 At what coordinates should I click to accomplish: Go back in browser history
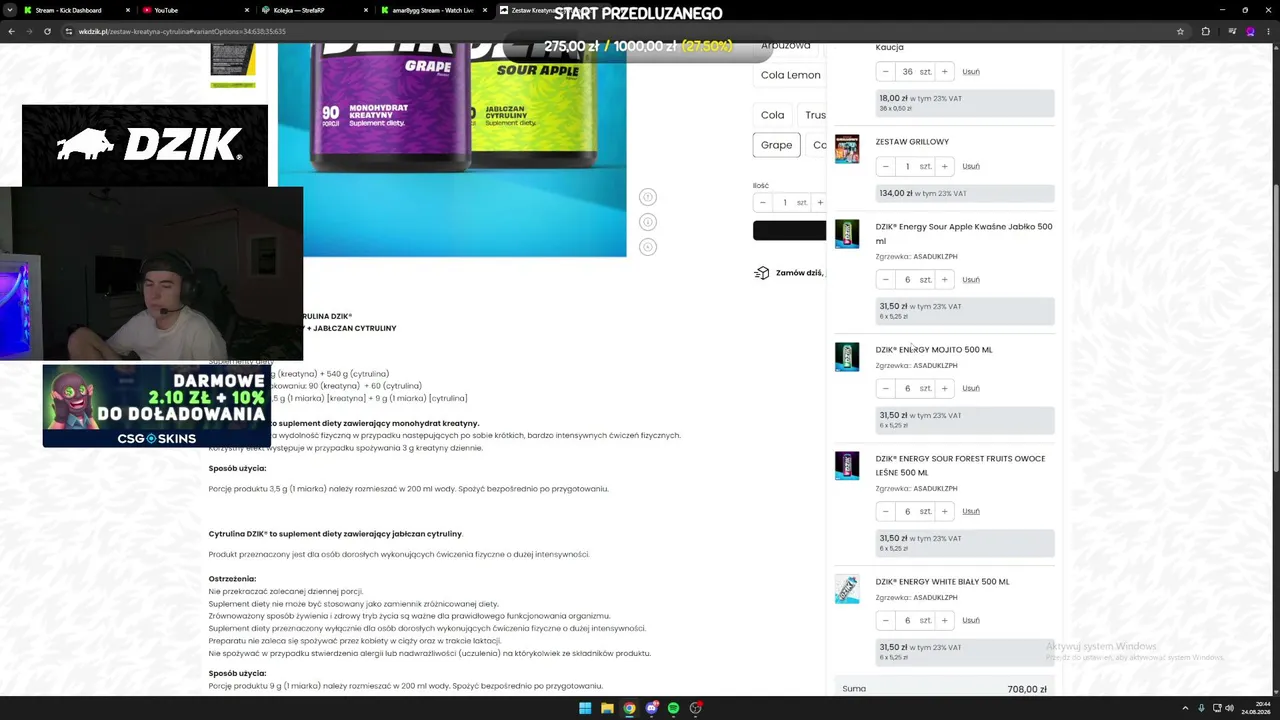click(x=11, y=31)
